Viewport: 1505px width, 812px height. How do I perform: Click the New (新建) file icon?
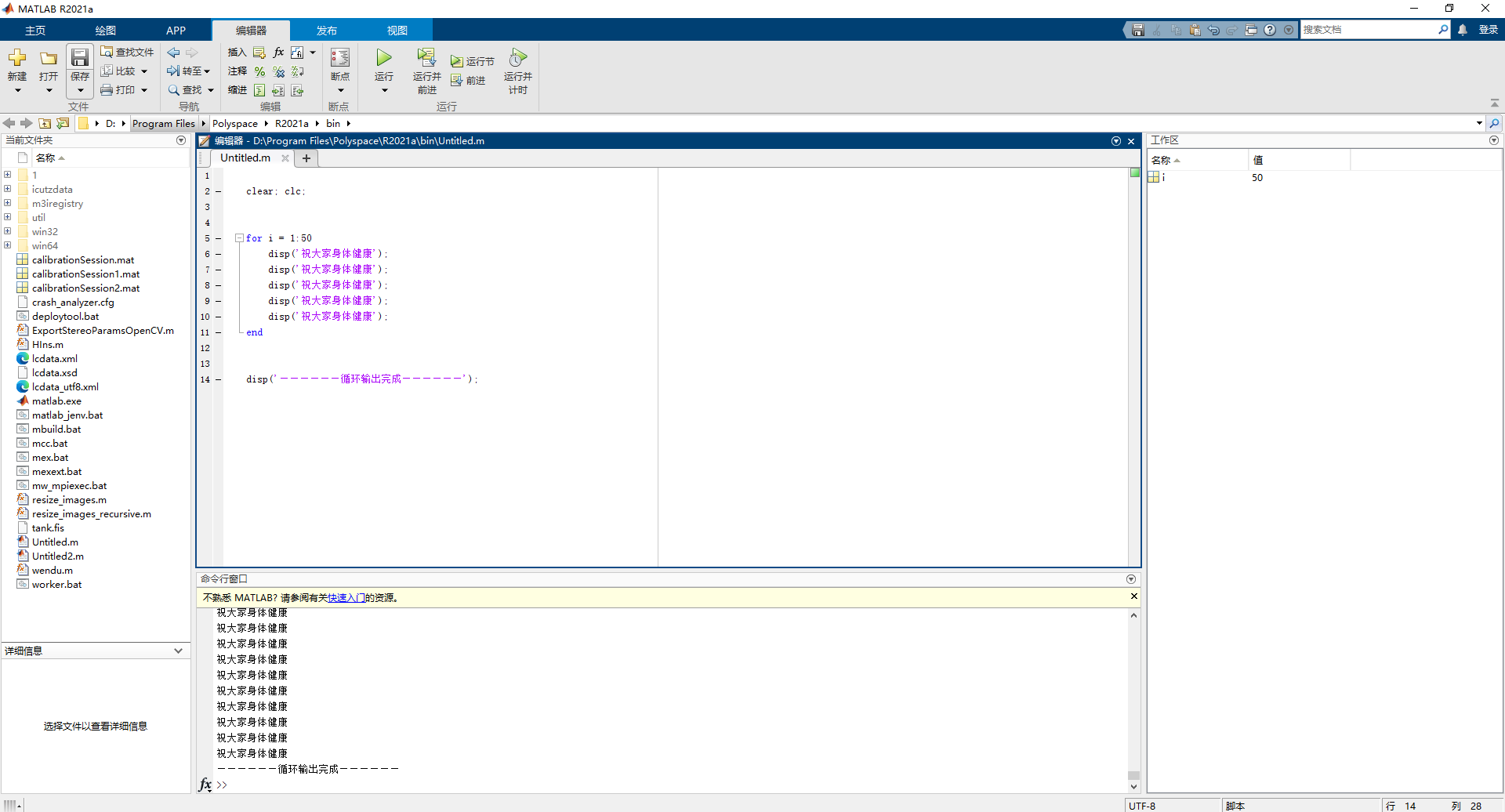point(17,58)
